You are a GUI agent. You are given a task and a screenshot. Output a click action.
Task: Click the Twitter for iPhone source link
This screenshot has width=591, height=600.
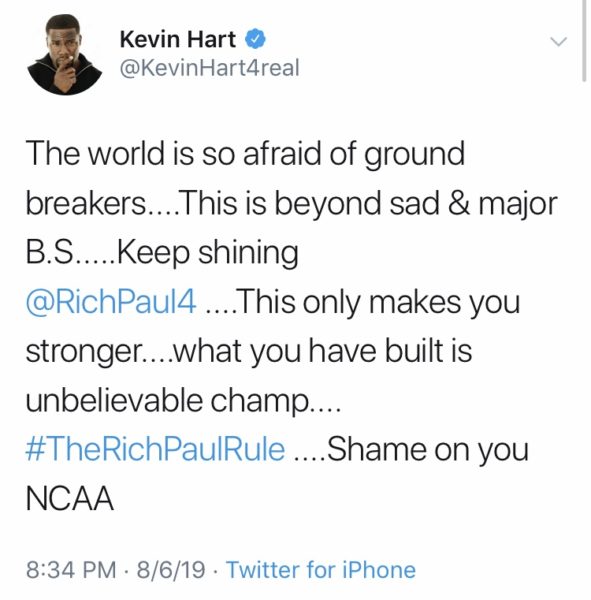(321, 570)
